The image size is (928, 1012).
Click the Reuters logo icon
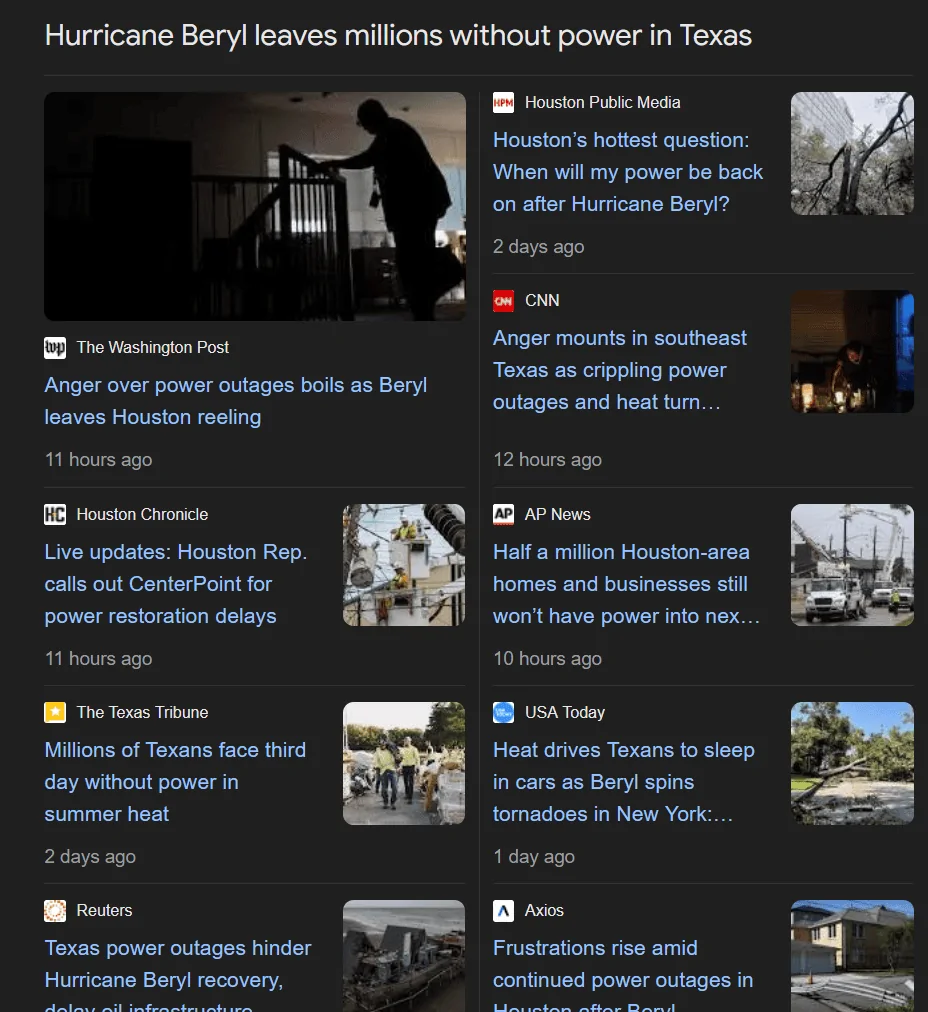[x=55, y=911]
